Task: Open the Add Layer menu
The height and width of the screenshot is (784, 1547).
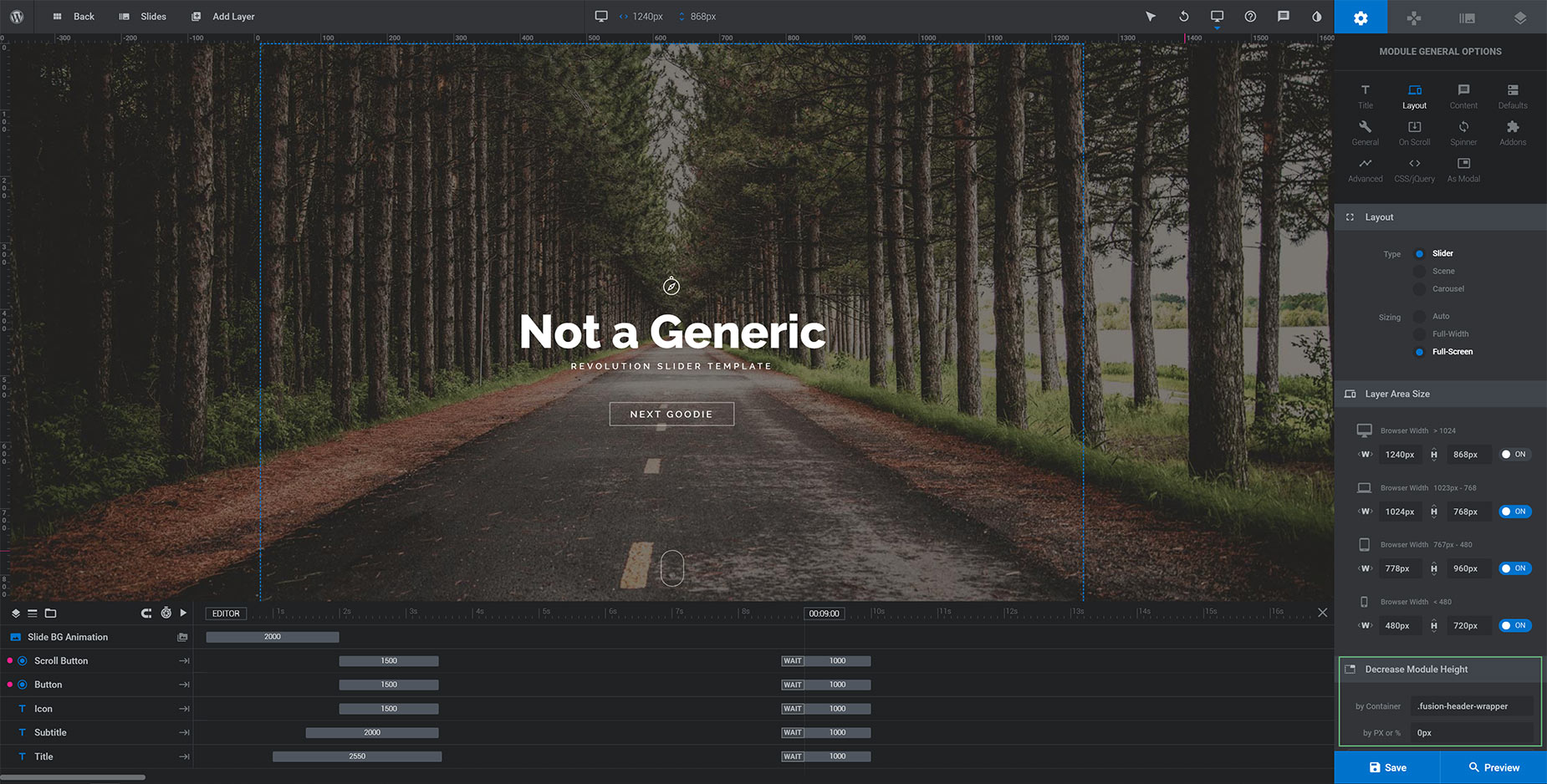Action: 223,17
